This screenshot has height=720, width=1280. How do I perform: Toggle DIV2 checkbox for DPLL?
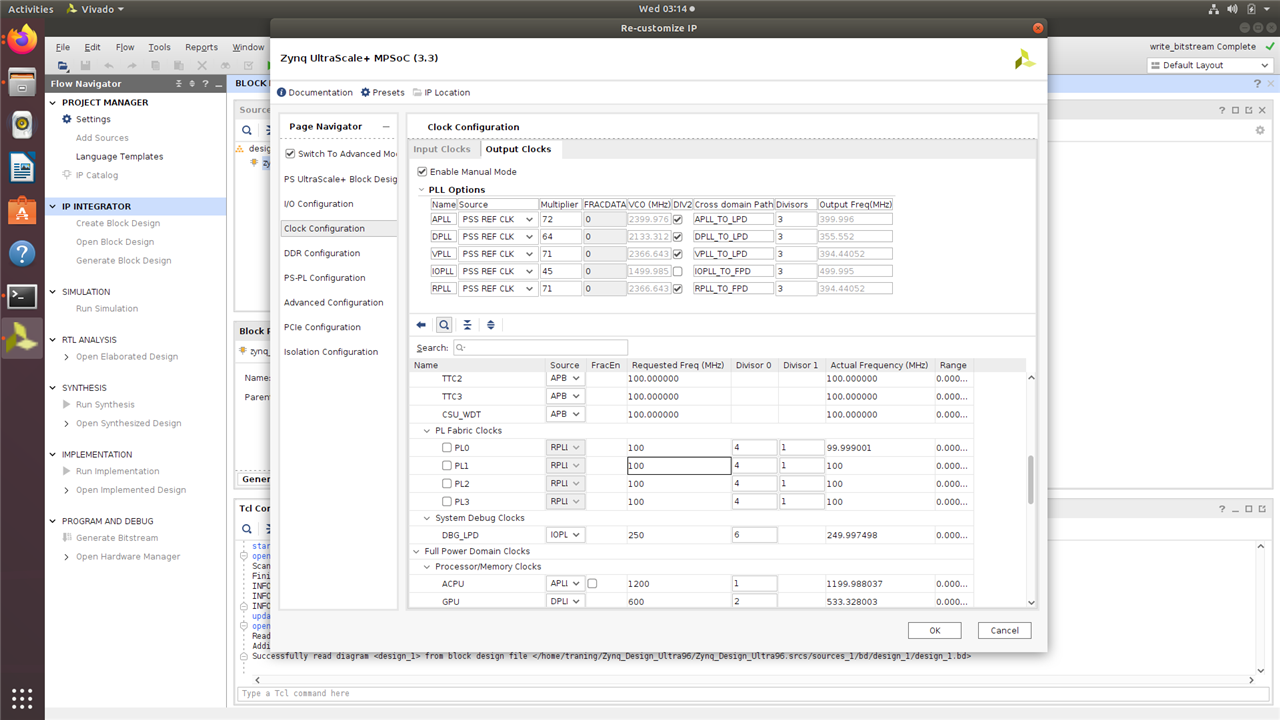[679, 237]
